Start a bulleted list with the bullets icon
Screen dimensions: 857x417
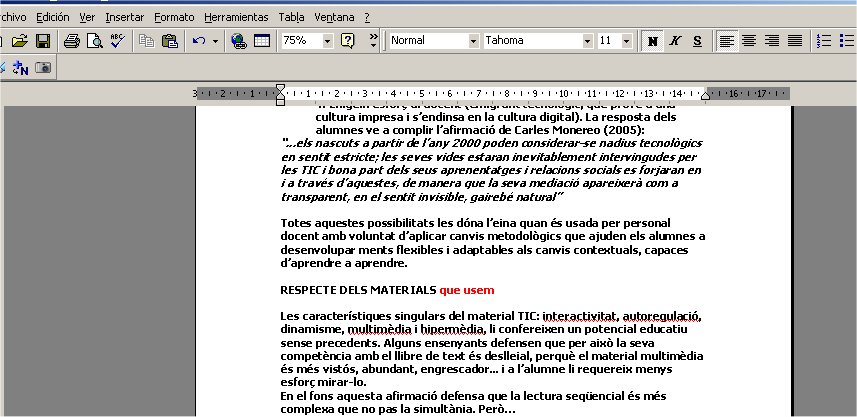[x=847, y=41]
